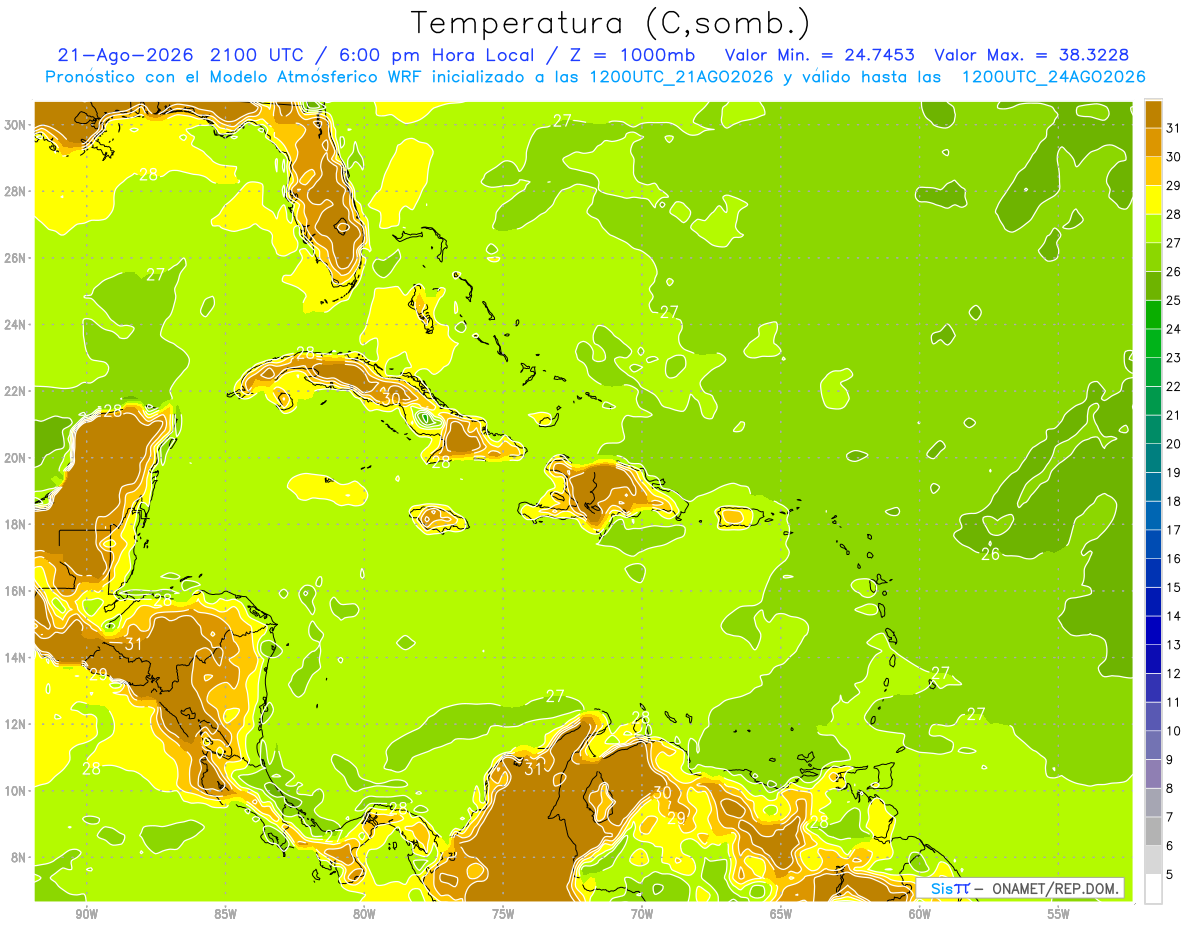Pick the purple swatch between 9 and 10
This screenshot has height=927, width=1200.
point(1153,745)
